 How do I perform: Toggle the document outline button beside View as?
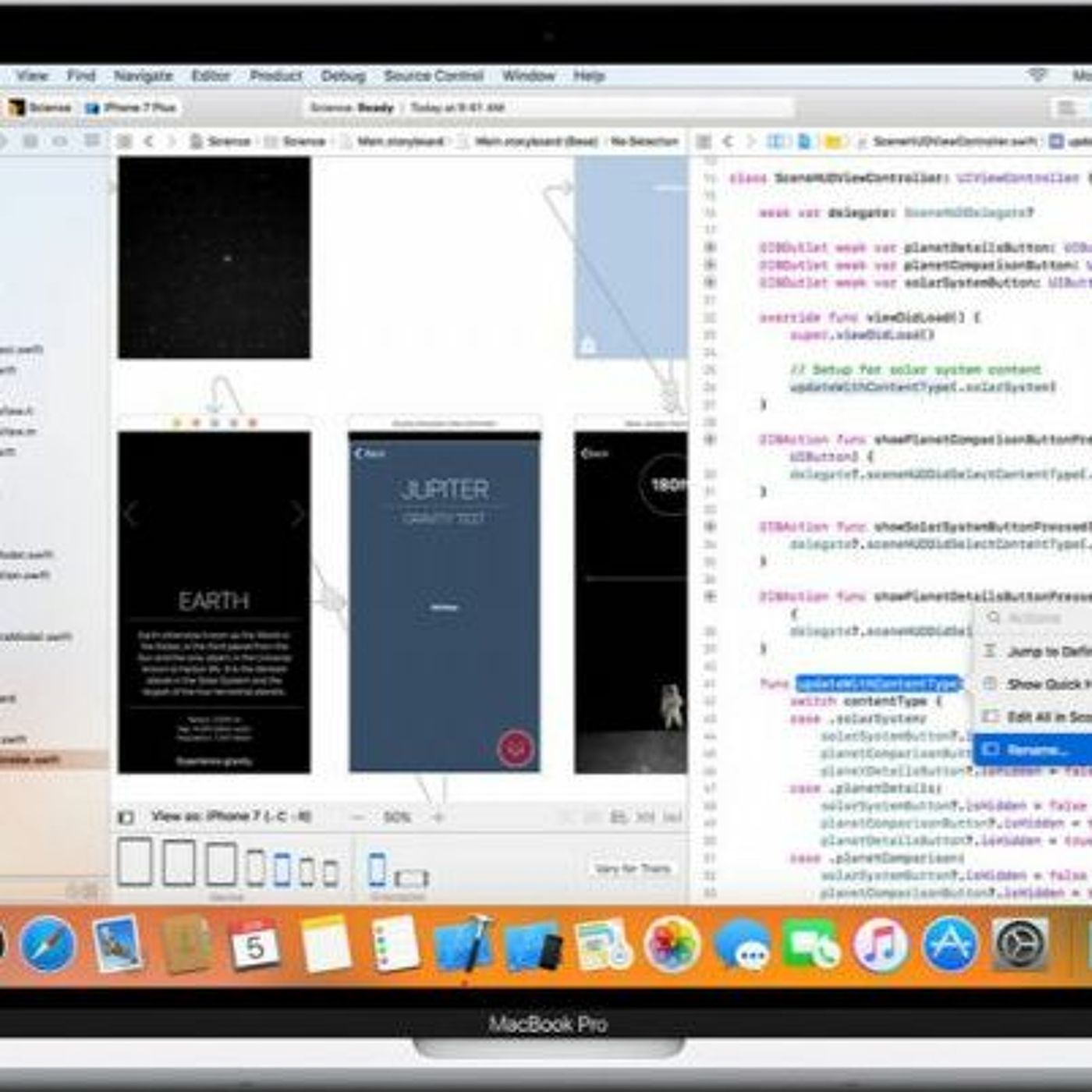(x=126, y=817)
